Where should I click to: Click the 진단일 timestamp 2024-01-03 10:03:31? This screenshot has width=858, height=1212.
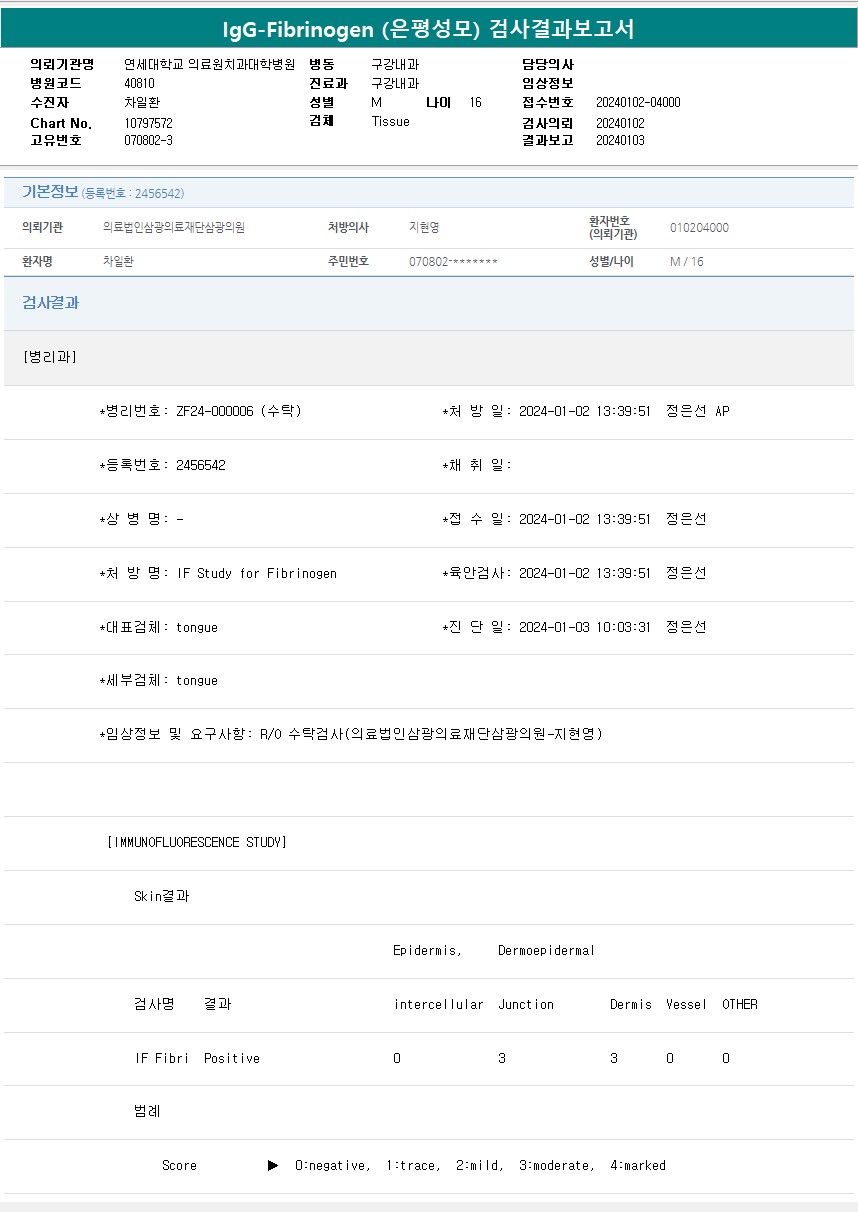(x=585, y=627)
